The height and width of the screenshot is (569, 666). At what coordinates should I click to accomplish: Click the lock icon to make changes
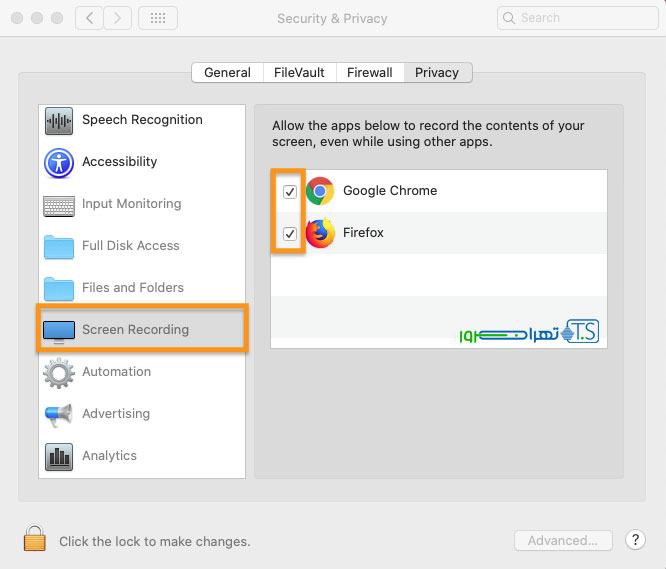point(35,539)
